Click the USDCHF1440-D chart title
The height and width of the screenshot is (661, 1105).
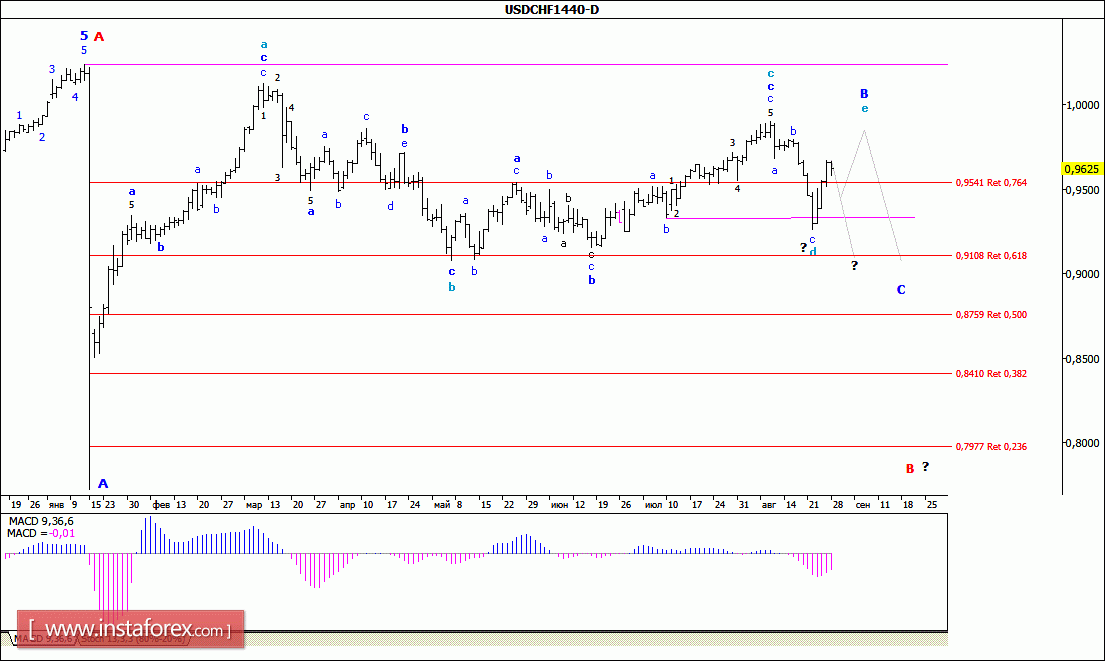[x=552, y=10]
